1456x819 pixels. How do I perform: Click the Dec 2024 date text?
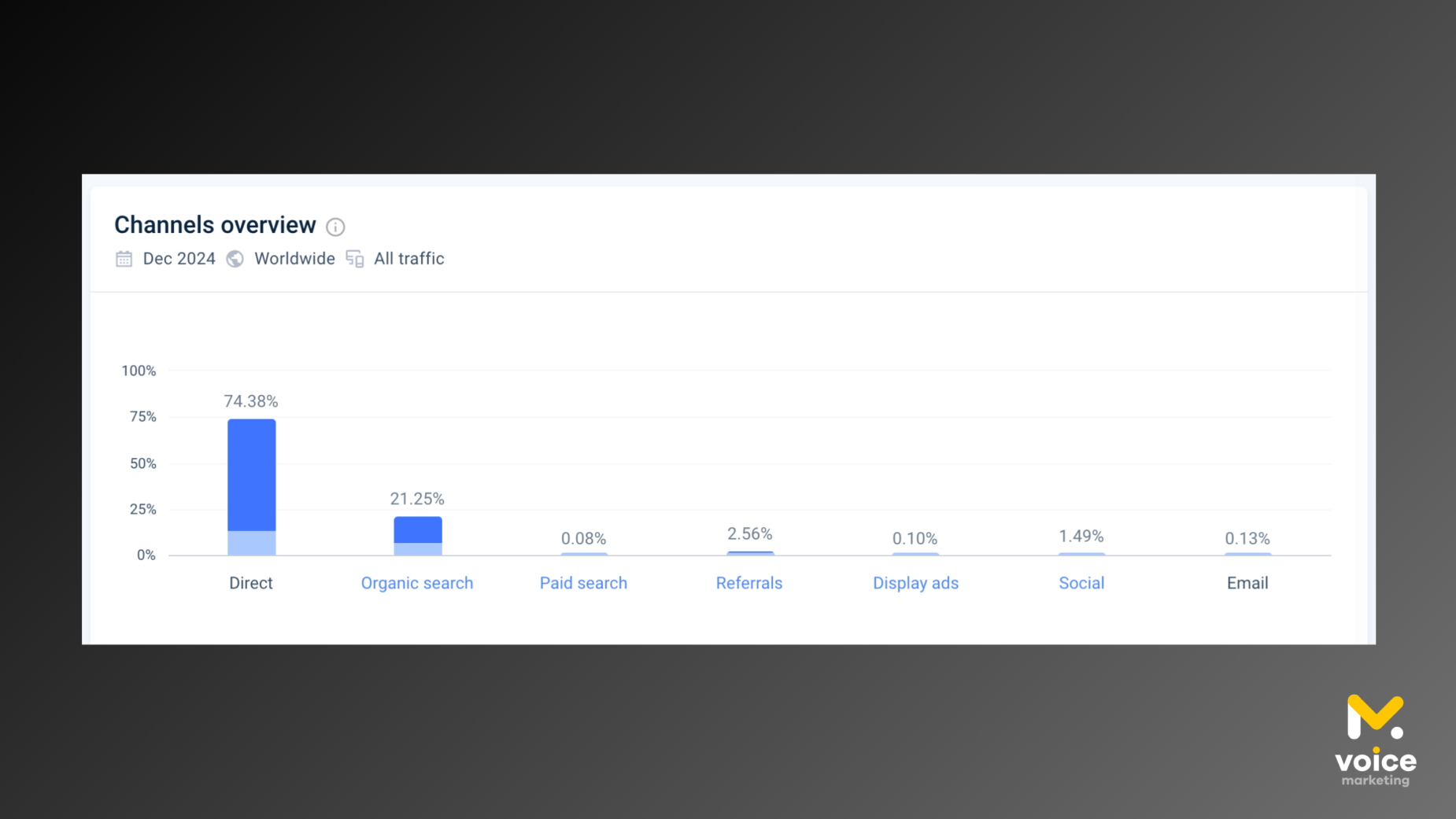point(179,259)
